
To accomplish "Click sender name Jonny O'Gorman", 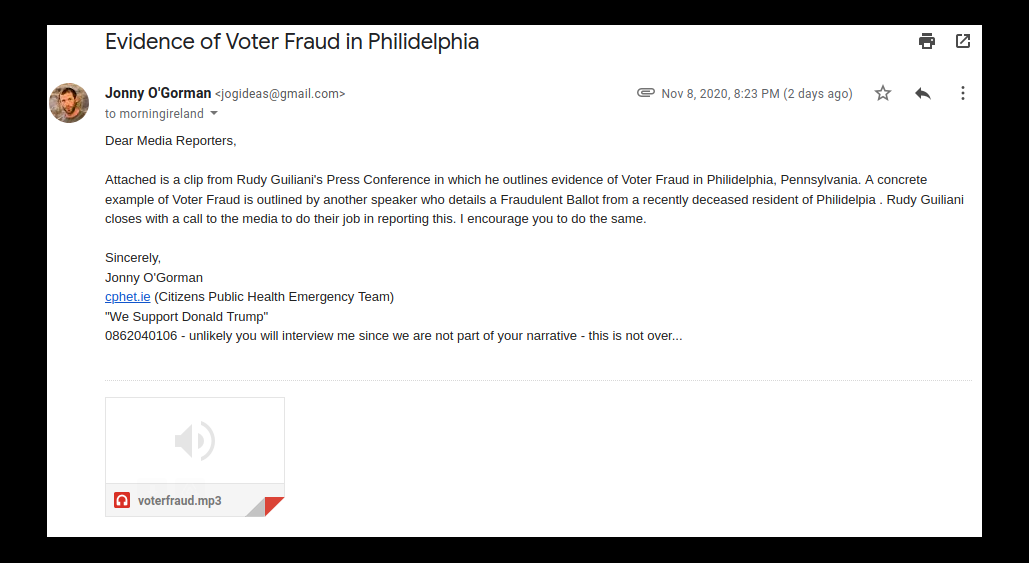I will [x=158, y=93].
